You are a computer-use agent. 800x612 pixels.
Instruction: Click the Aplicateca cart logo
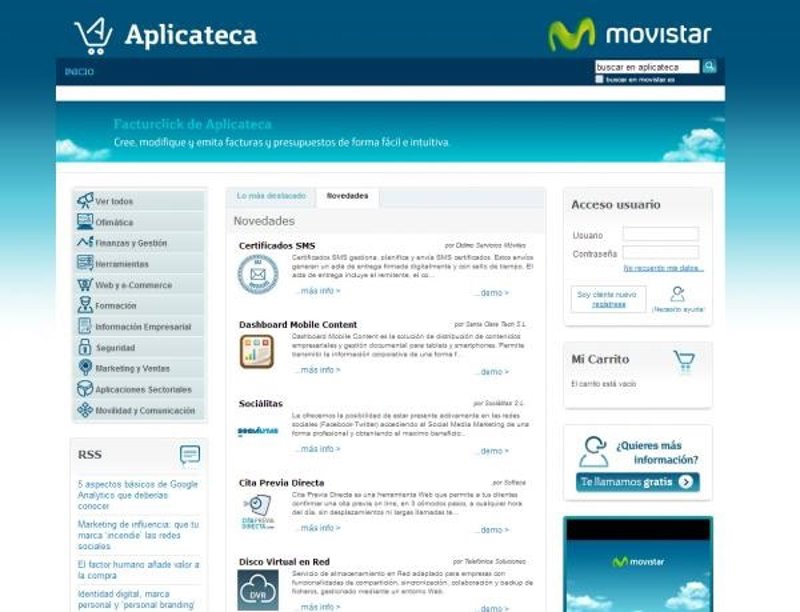point(93,36)
